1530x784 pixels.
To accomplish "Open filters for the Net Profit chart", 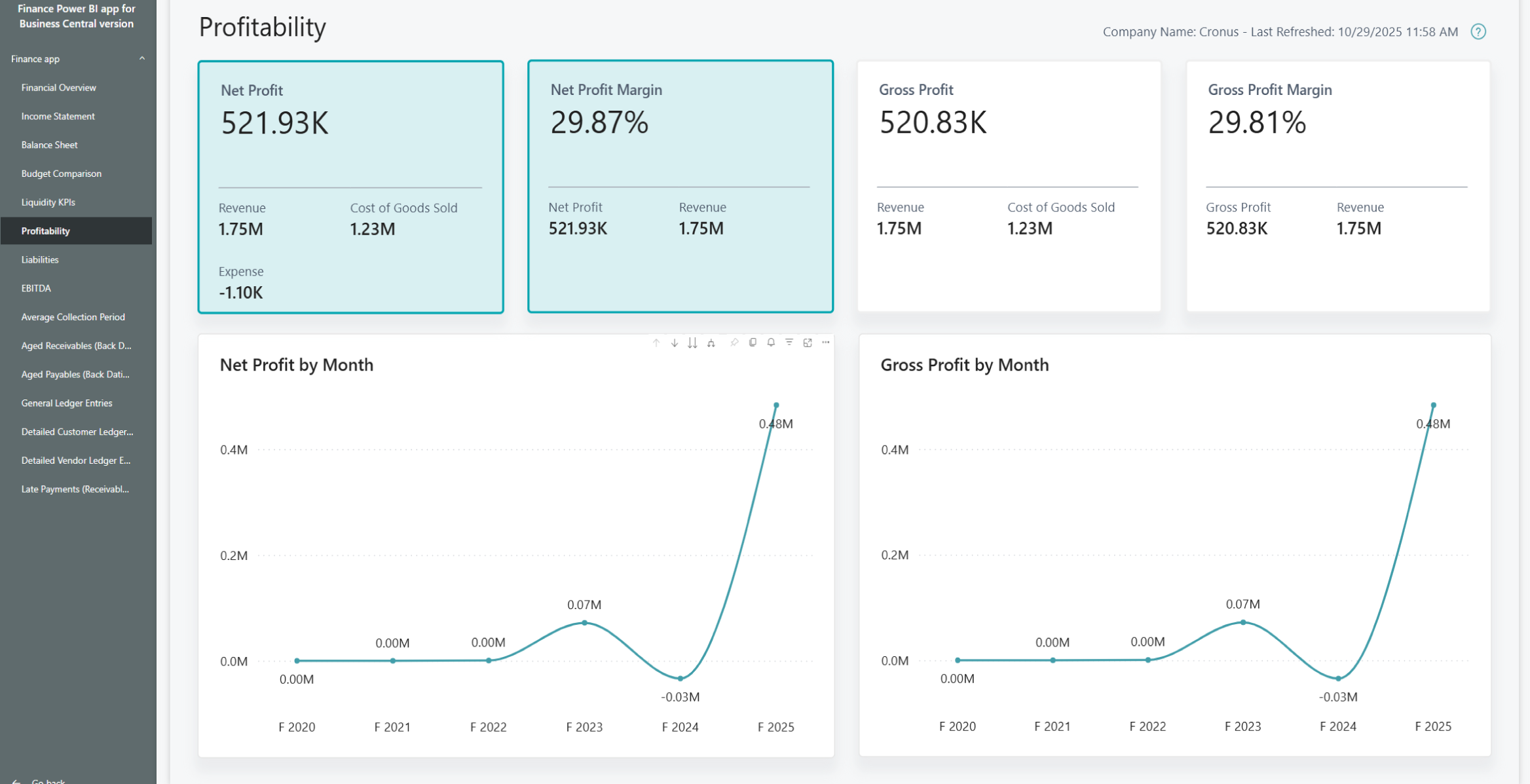I will [x=789, y=342].
